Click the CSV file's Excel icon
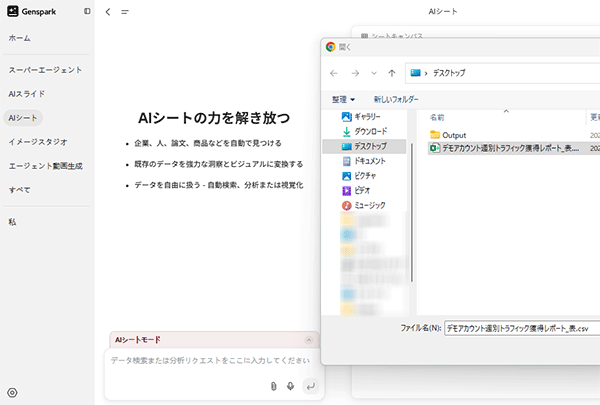This screenshot has height=405, width=600. [x=435, y=148]
